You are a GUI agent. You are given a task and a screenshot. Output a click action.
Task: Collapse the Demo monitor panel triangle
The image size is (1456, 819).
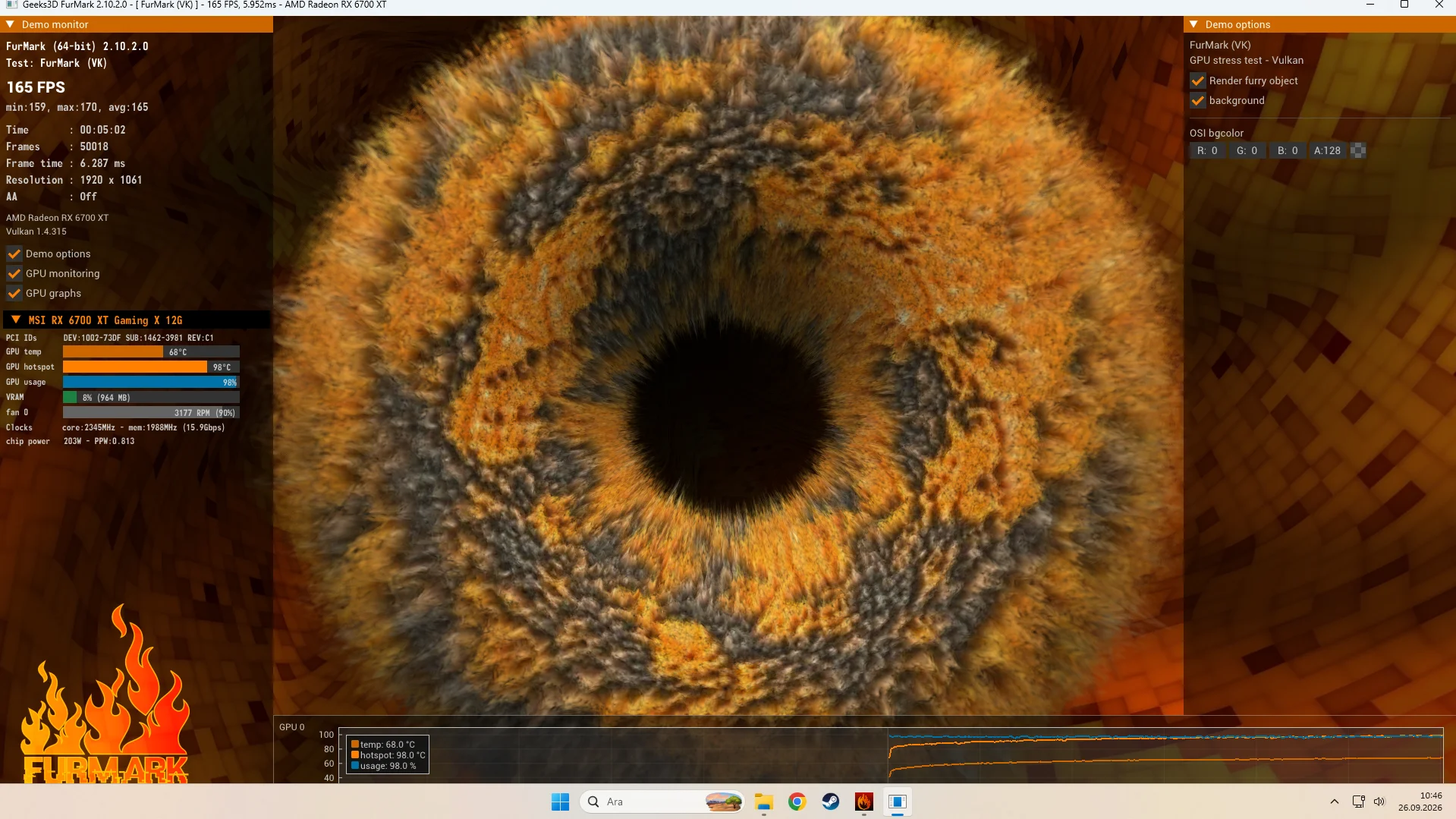pyautogui.click(x=11, y=24)
